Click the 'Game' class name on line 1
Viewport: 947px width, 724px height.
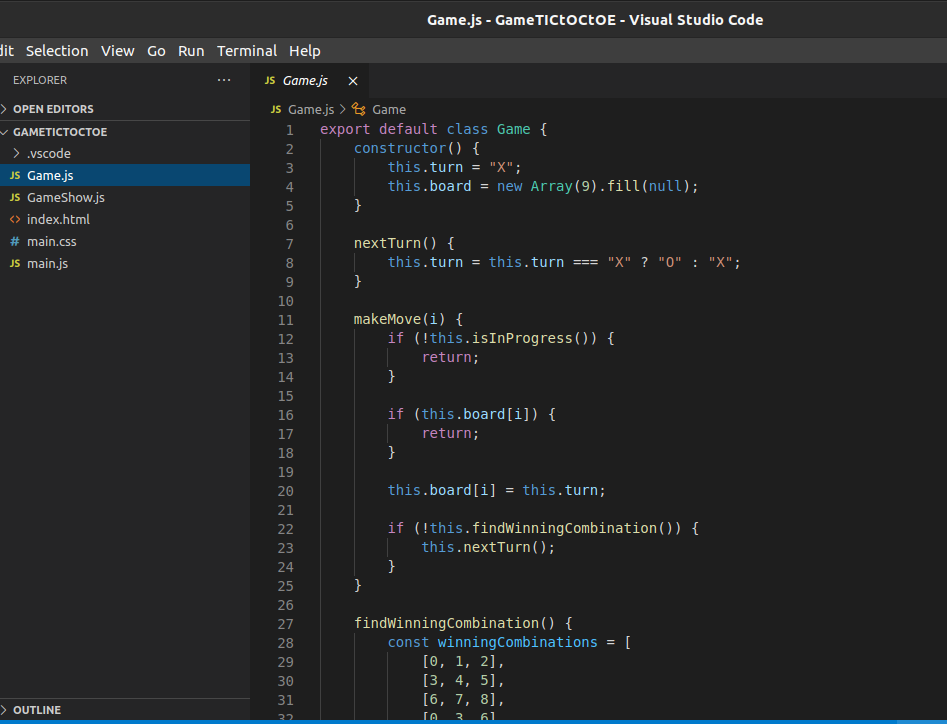[513, 129]
